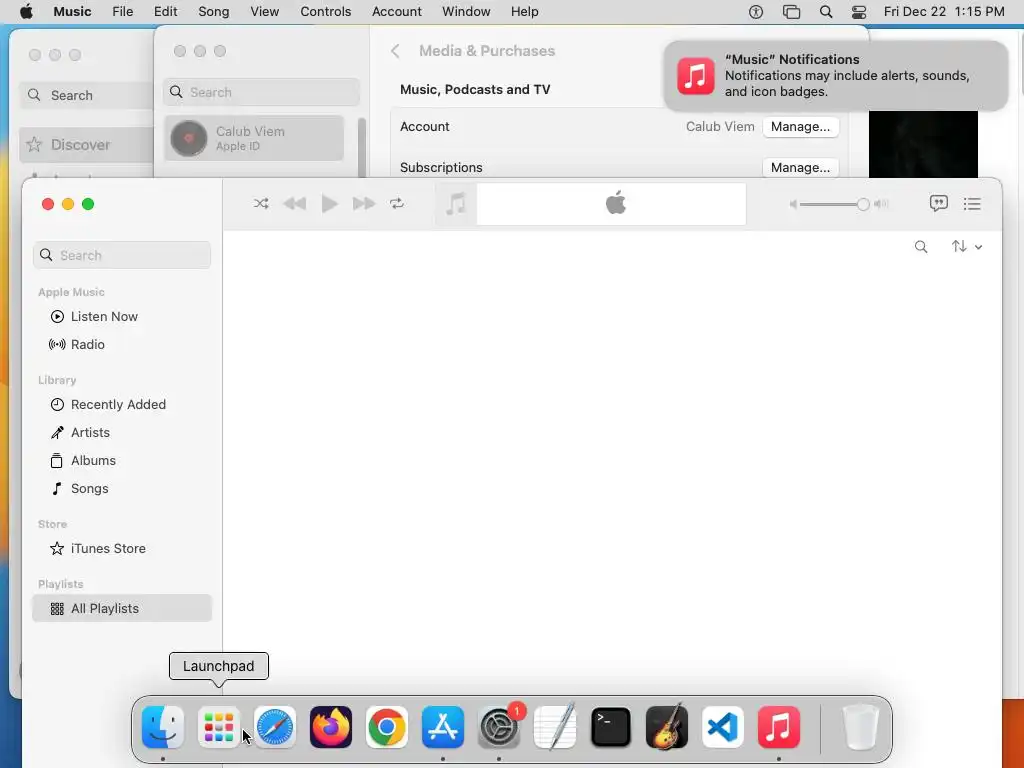Go back from Media & Purchases
Image resolution: width=1024 pixels, height=768 pixels.
pyautogui.click(x=395, y=51)
